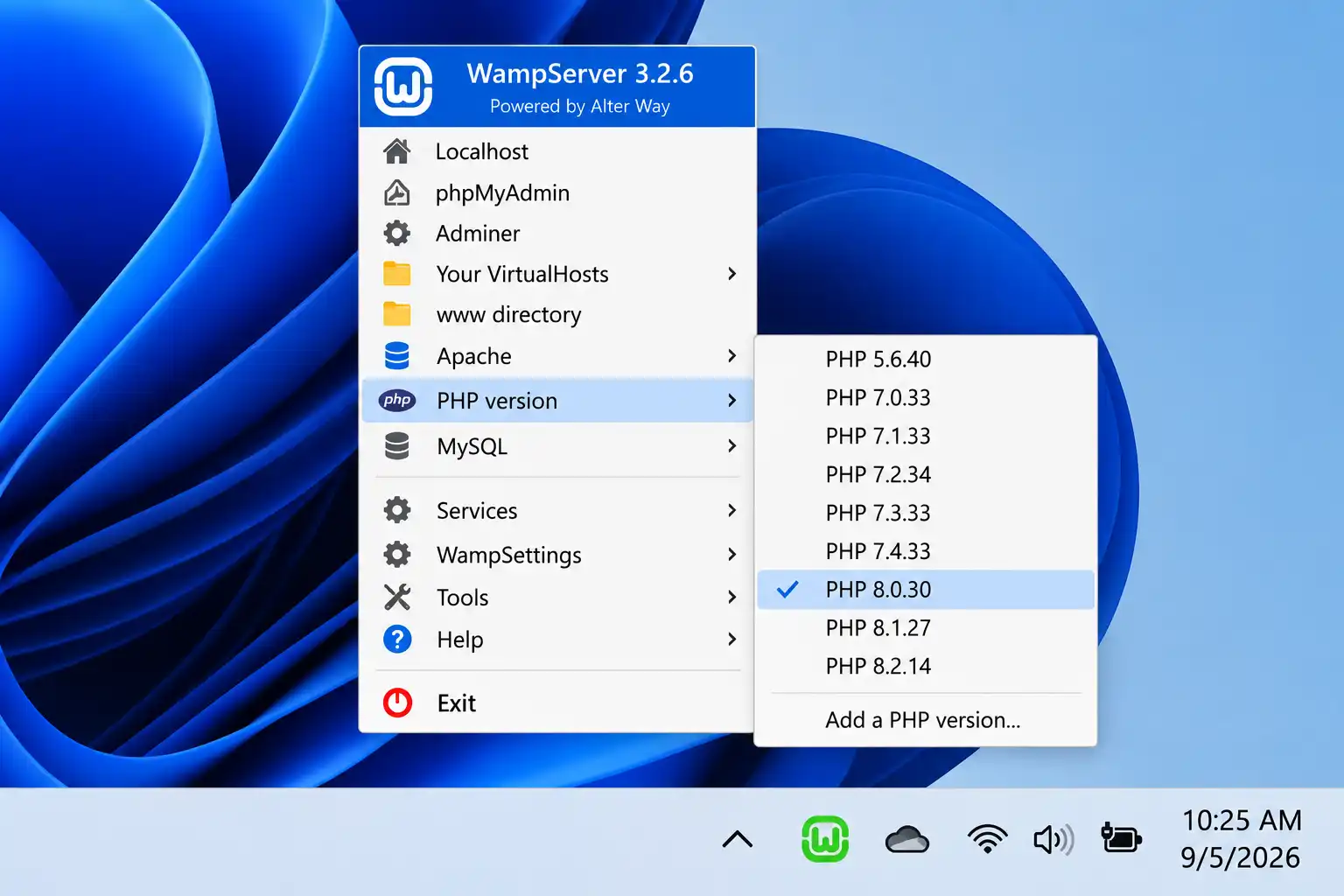The height and width of the screenshot is (896, 1344).
Task: Expand the Apache submenu arrow
Action: click(x=732, y=355)
